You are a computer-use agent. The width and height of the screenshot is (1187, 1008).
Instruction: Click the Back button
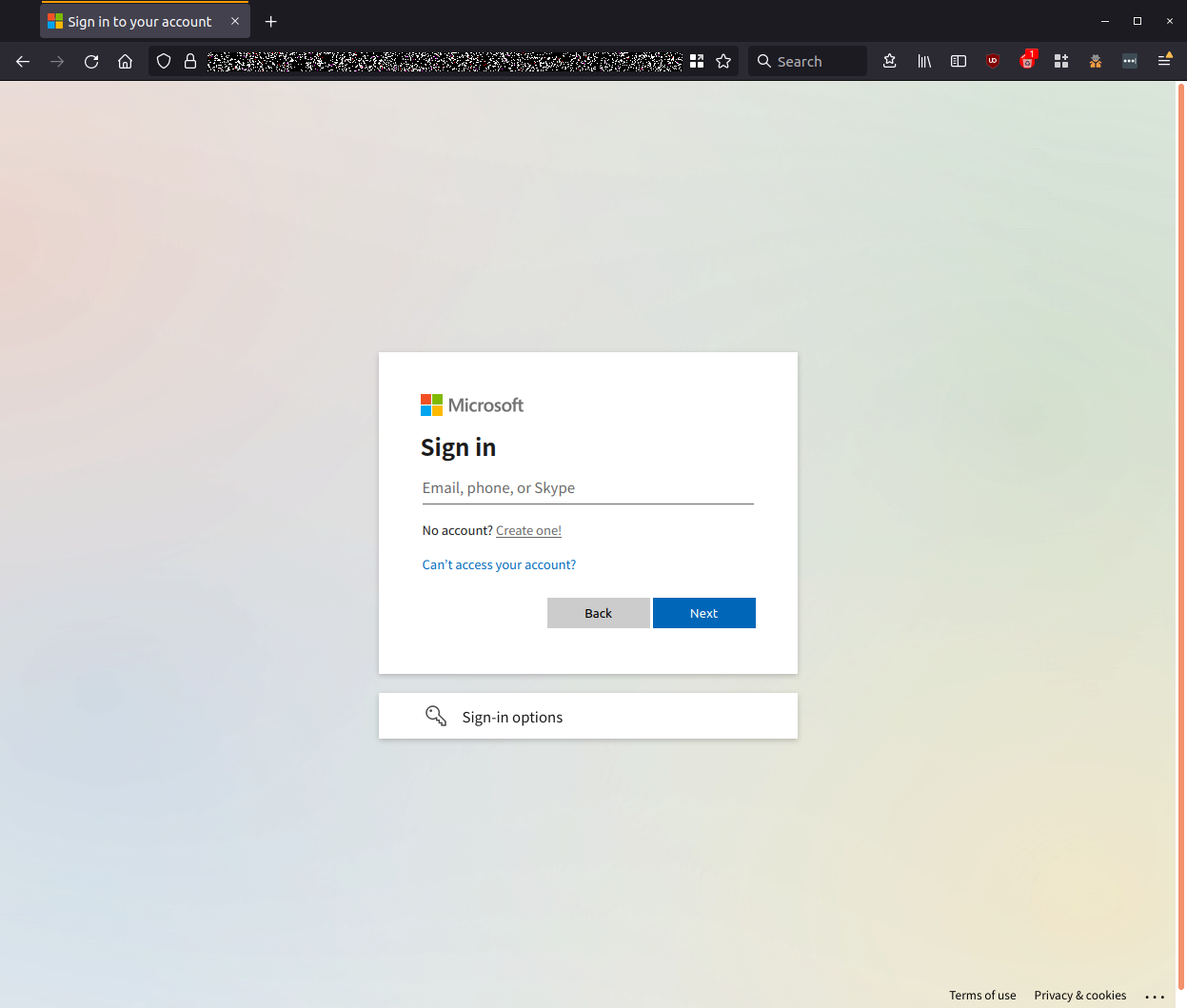coord(598,612)
